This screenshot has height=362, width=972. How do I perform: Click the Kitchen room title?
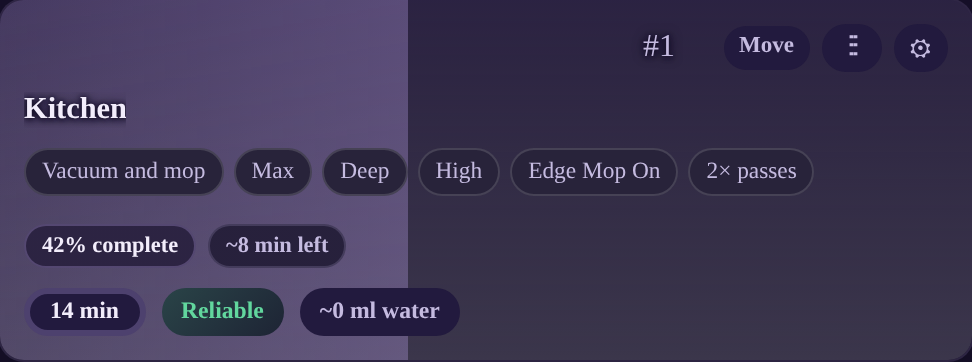75,108
